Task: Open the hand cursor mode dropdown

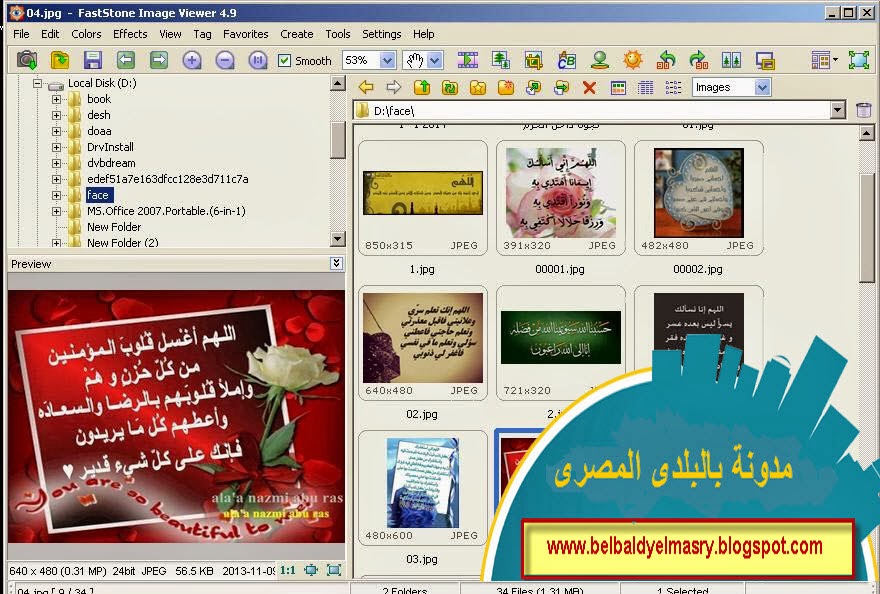Action: (435, 60)
